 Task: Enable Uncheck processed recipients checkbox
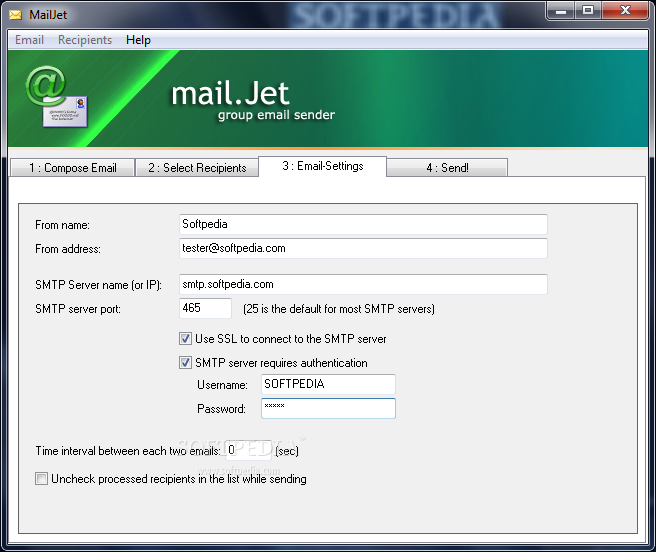tap(41, 478)
